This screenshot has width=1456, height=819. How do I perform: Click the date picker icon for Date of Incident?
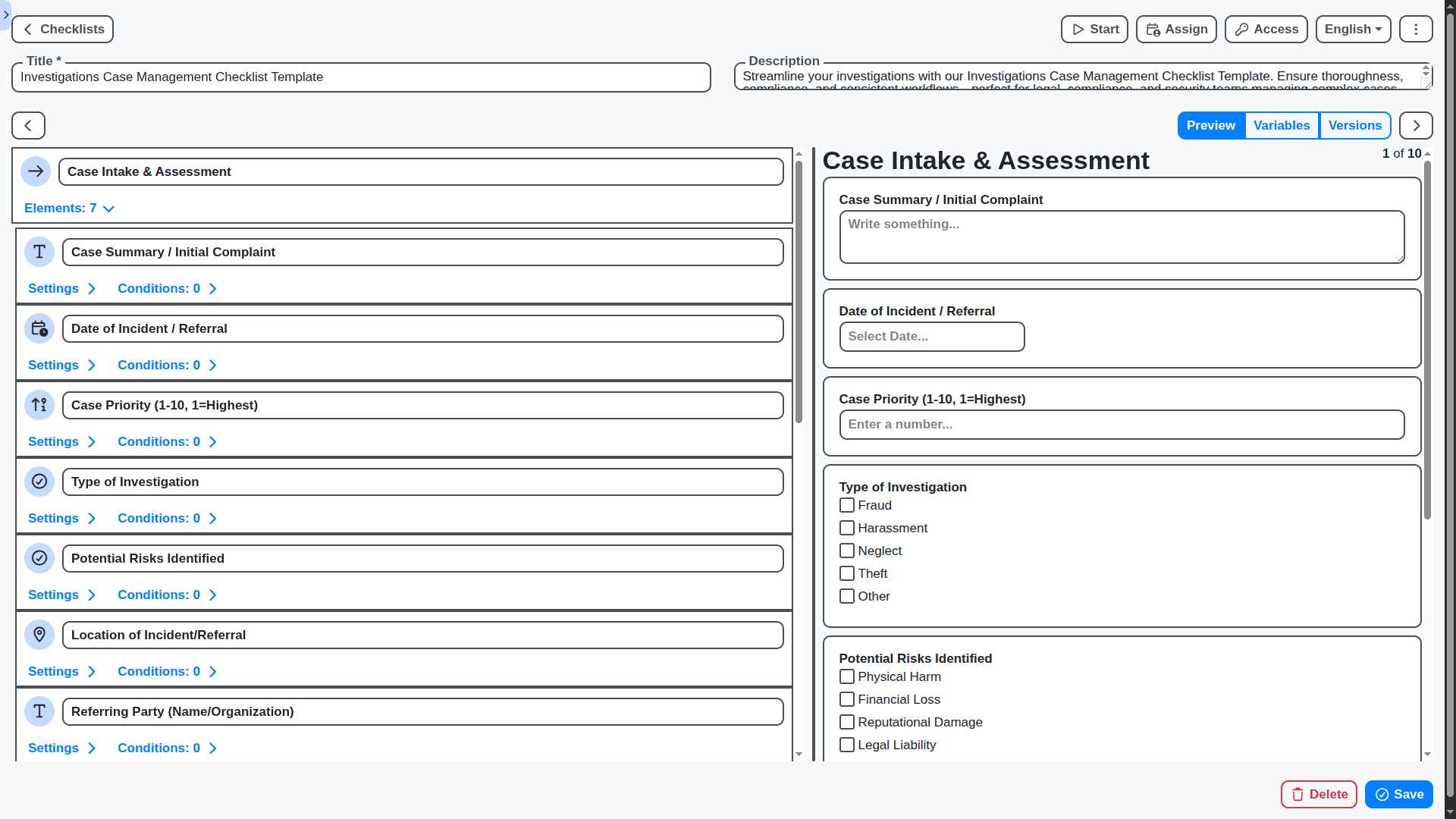[x=39, y=328]
